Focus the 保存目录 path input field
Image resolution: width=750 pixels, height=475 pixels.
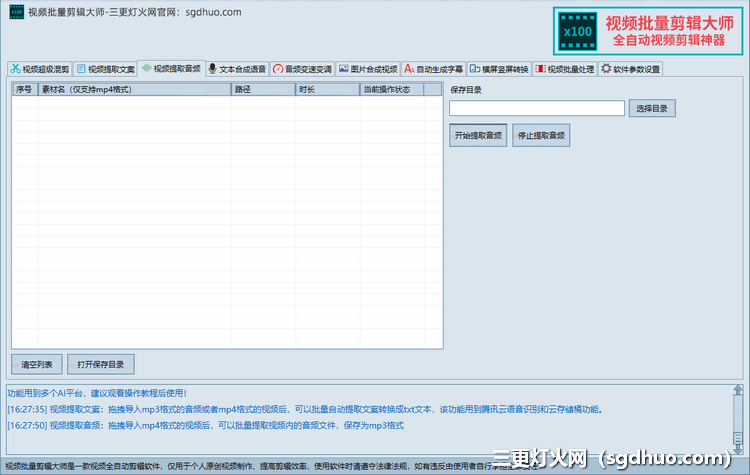point(537,108)
